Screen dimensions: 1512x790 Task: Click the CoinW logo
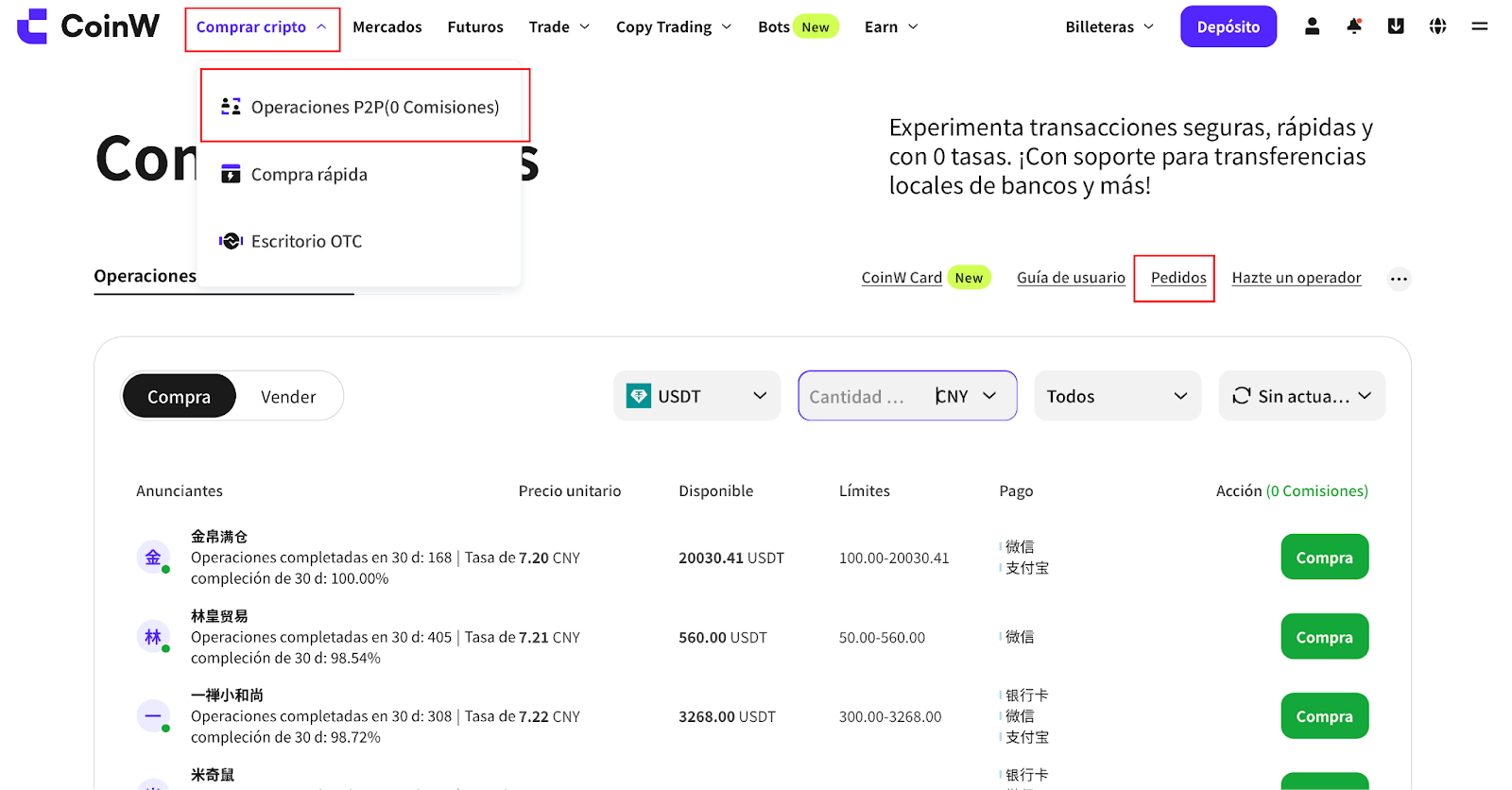pos(88,26)
